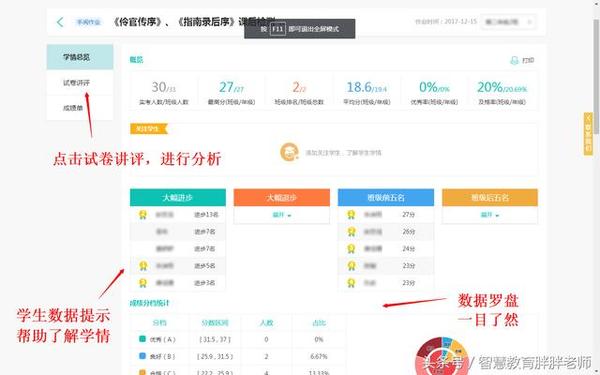Click the 进步3名 text

[x=205, y=283]
